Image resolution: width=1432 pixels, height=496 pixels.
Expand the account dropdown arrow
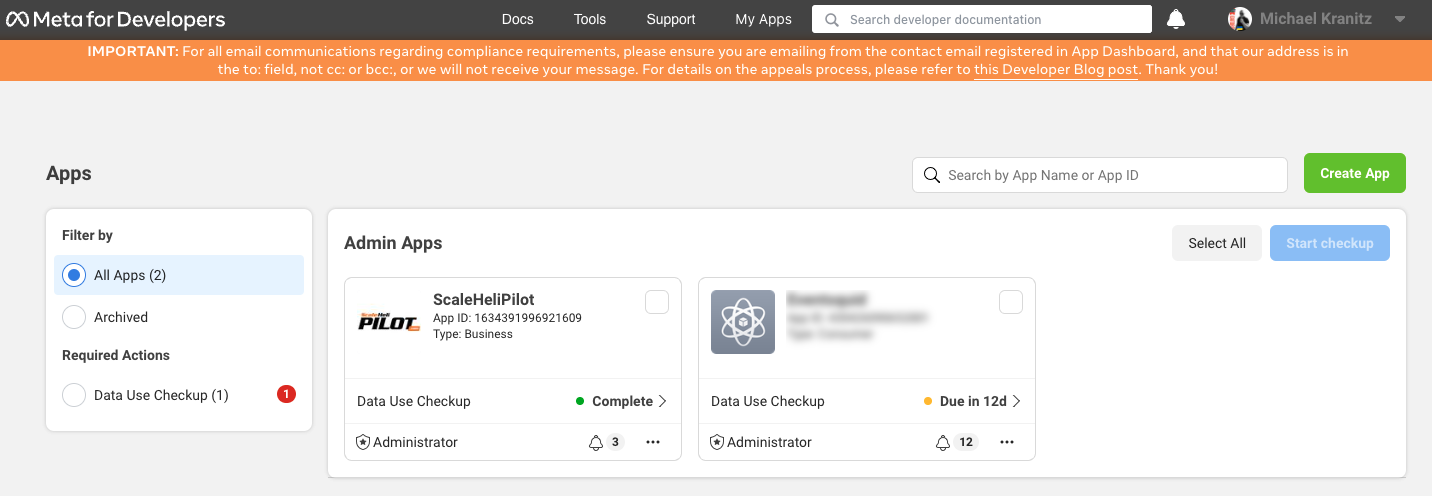click(x=1400, y=19)
